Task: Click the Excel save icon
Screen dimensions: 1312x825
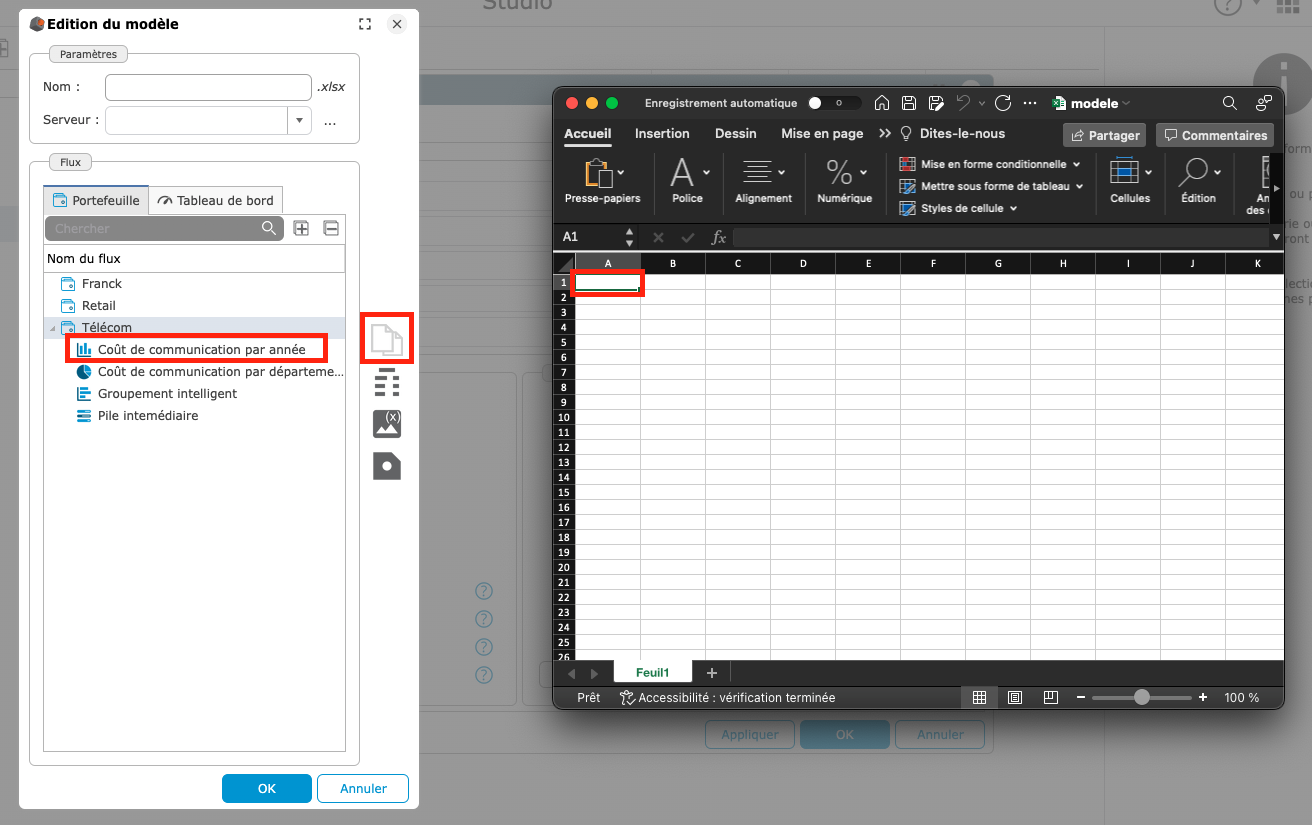Action: pos(909,103)
